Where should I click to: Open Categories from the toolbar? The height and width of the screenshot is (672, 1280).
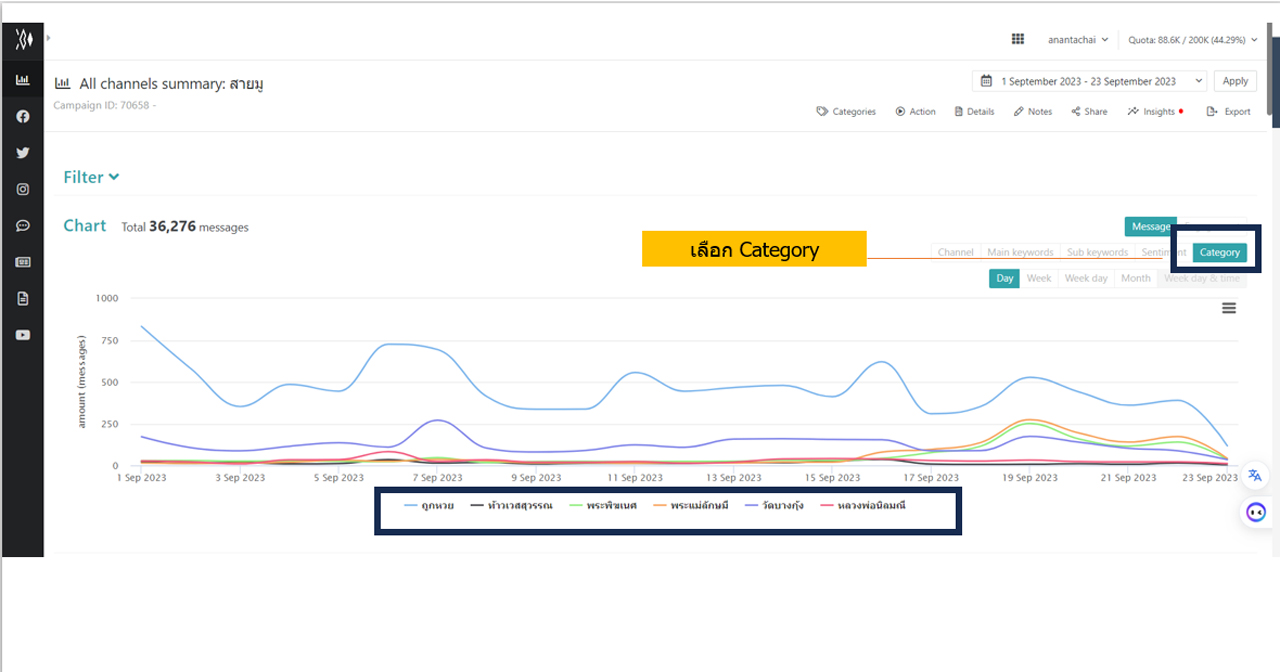(846, 112)
